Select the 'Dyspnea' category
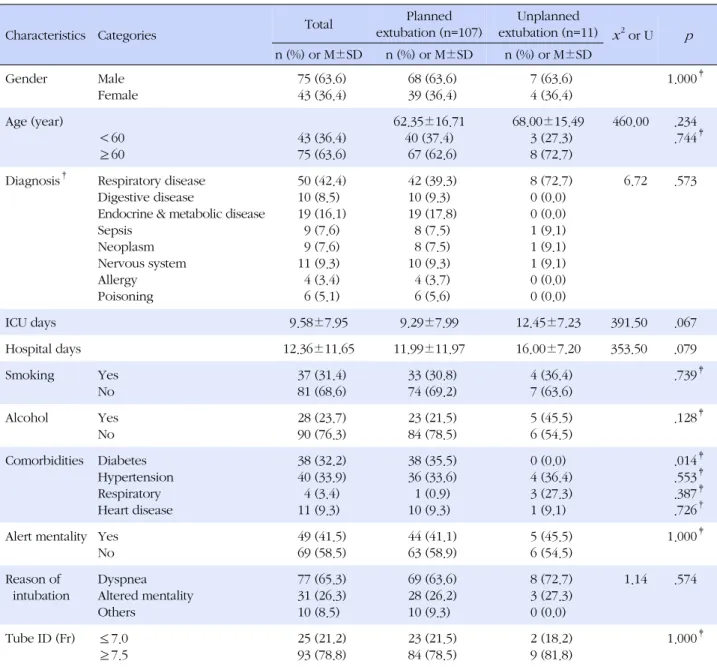The width and height of the screenshot is (717, 667). pyautogui.click(x=122, y=580)
